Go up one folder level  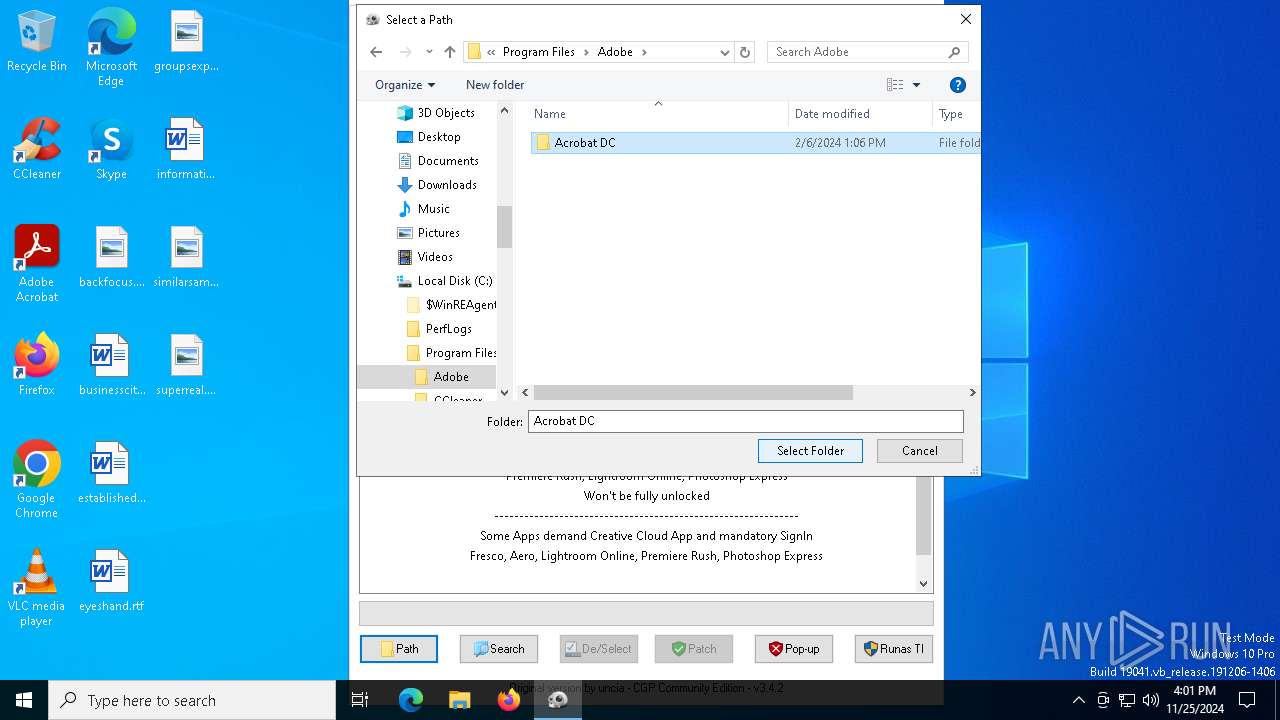coord(450,52)
